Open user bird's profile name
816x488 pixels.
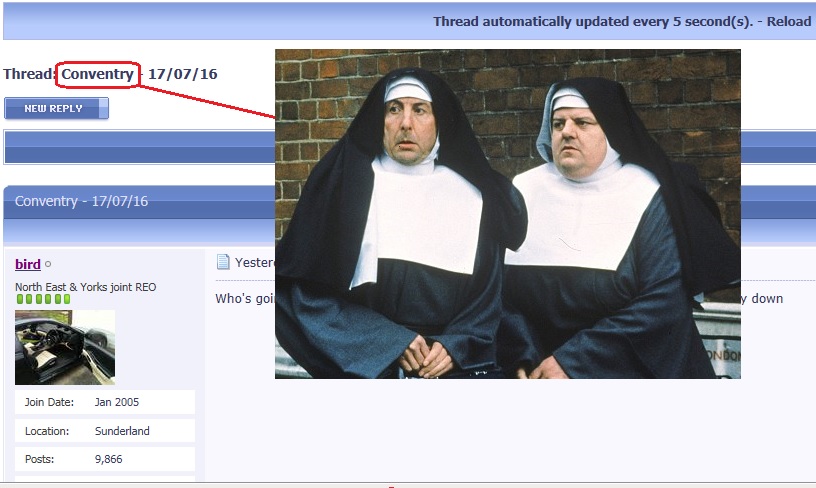coord(28,264)
